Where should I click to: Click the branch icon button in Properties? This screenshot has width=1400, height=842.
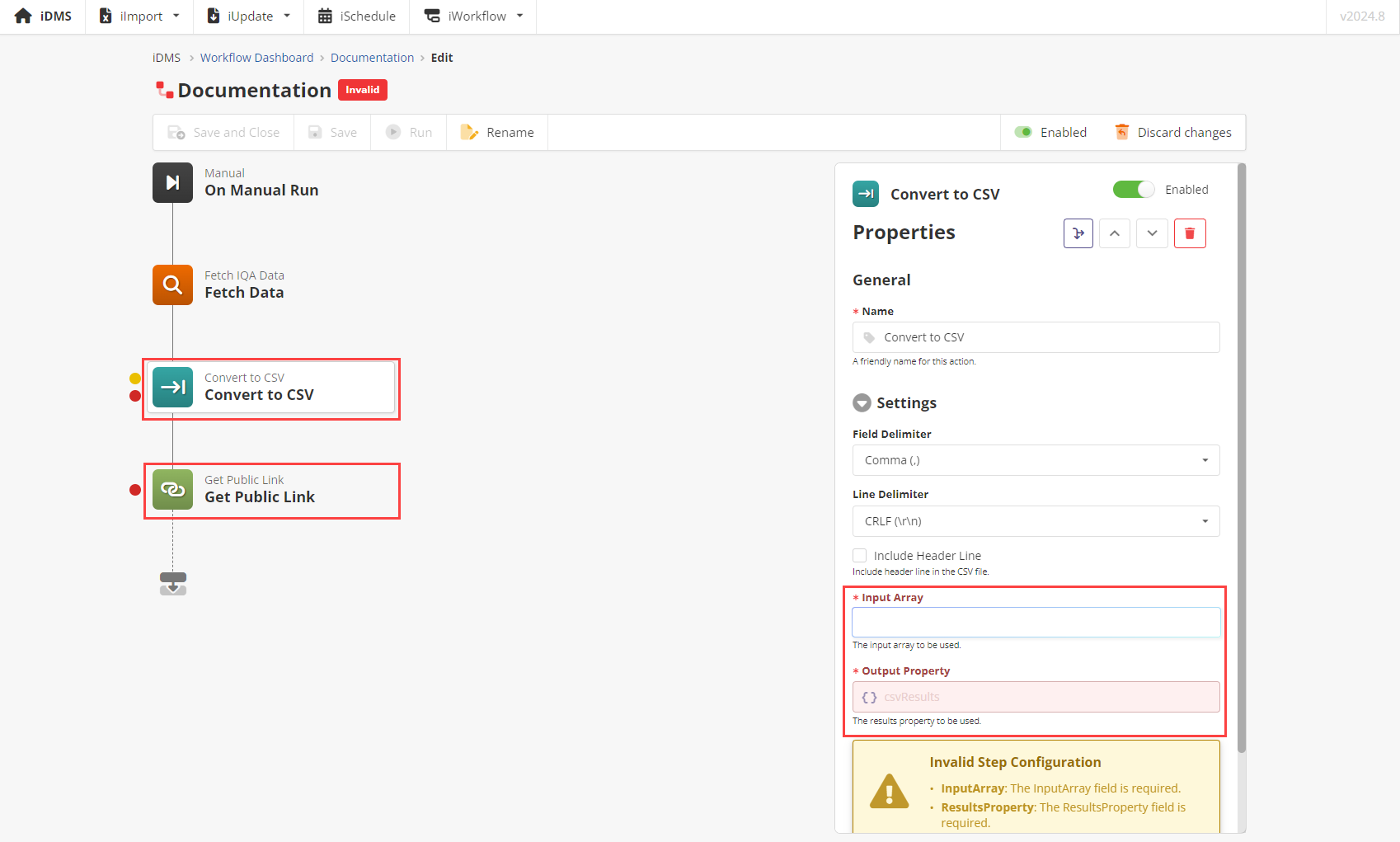pyautogui.click(x=1078, y=233)
